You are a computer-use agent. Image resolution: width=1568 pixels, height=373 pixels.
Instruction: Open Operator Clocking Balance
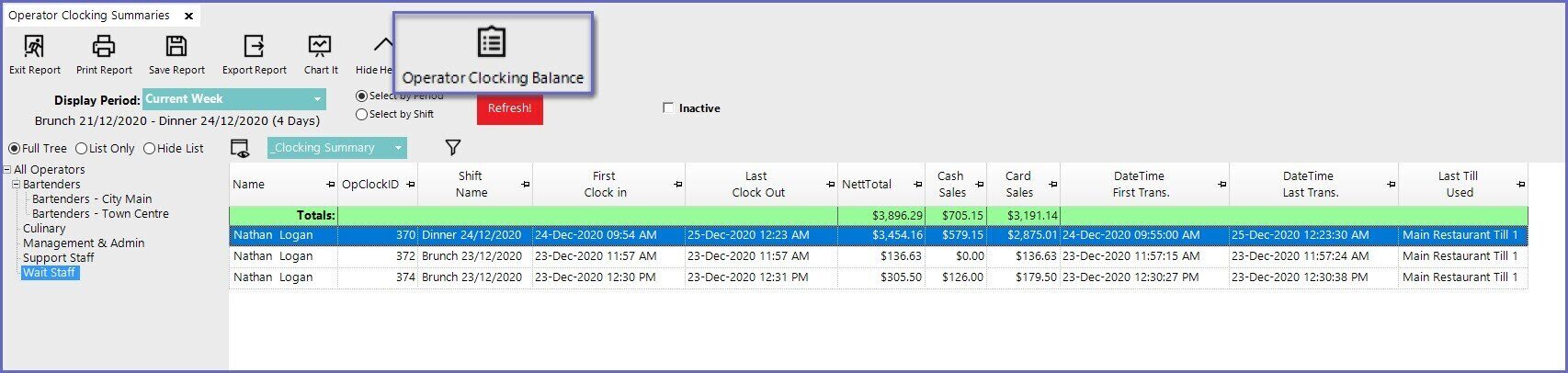[x=493, y=53]
